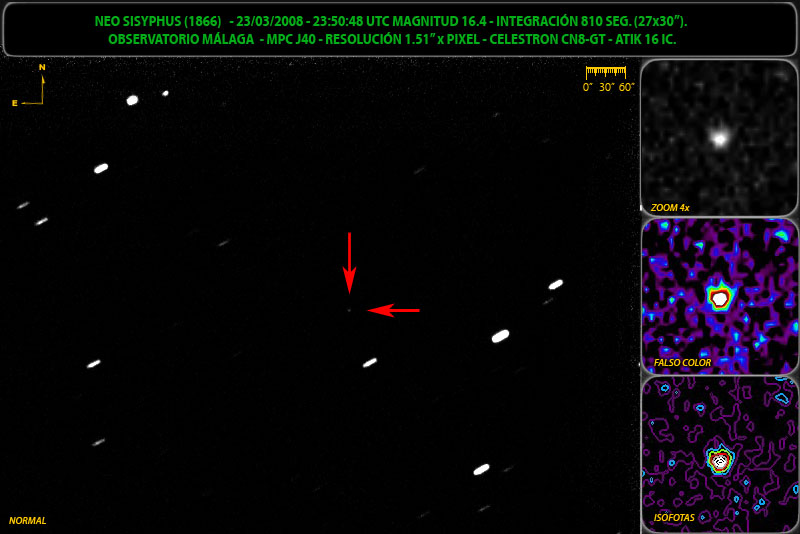Image resolution: width=800 pixels, height=534 pixels.
Task: Click the 0" label on scale bar
Action: tap(587, 87)
